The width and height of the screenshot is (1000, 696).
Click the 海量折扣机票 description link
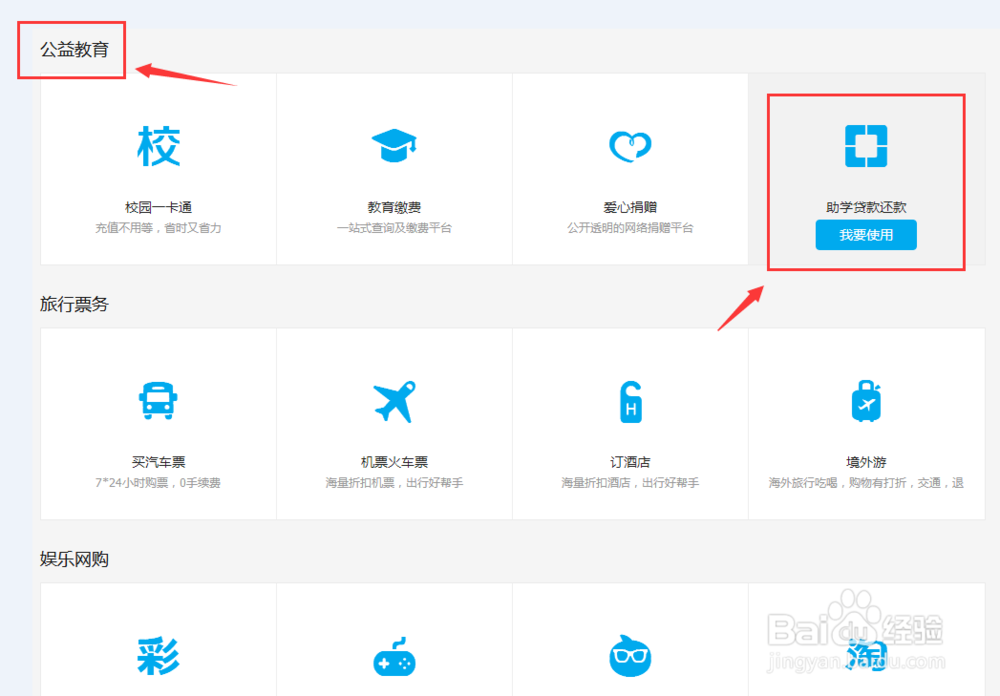tap(394, 480)
